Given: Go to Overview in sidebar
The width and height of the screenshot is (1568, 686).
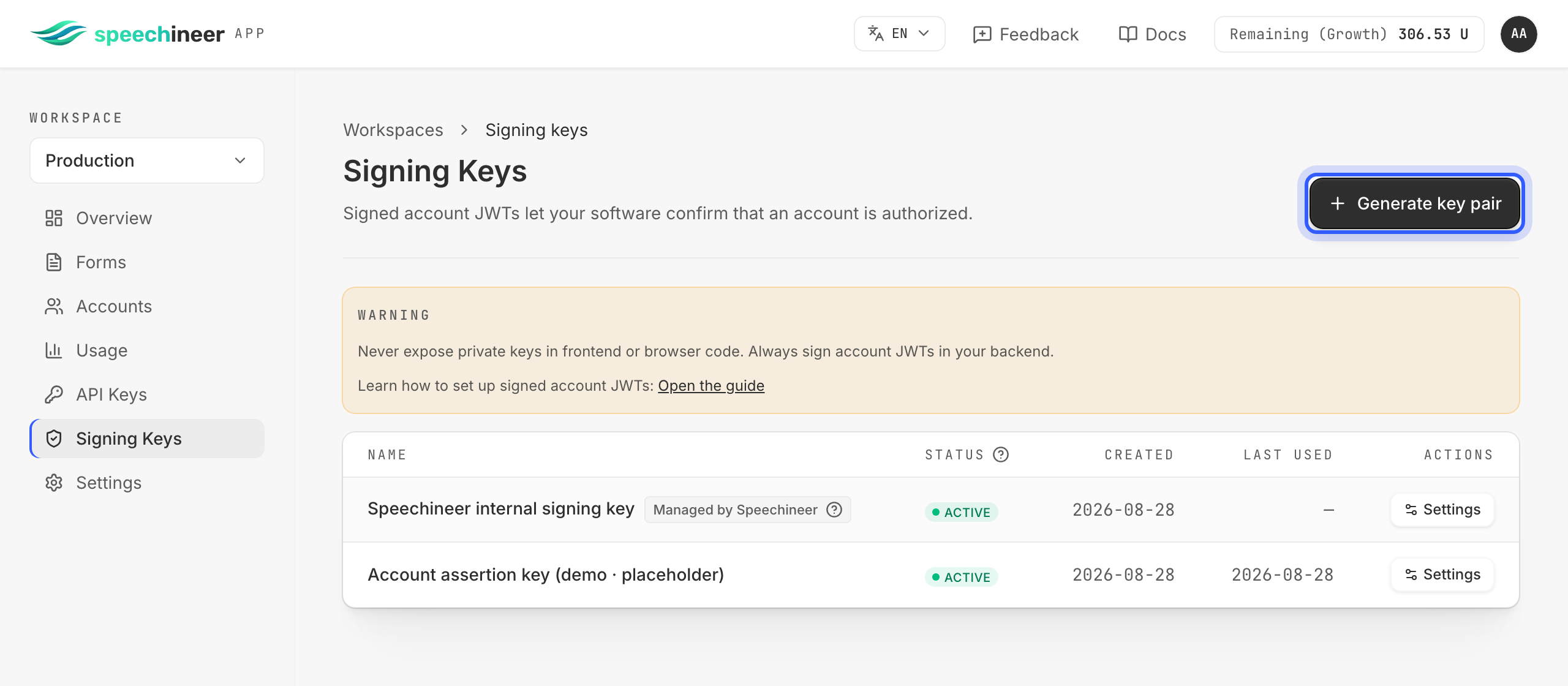Looking at the screenshot, I should (147, 218).
